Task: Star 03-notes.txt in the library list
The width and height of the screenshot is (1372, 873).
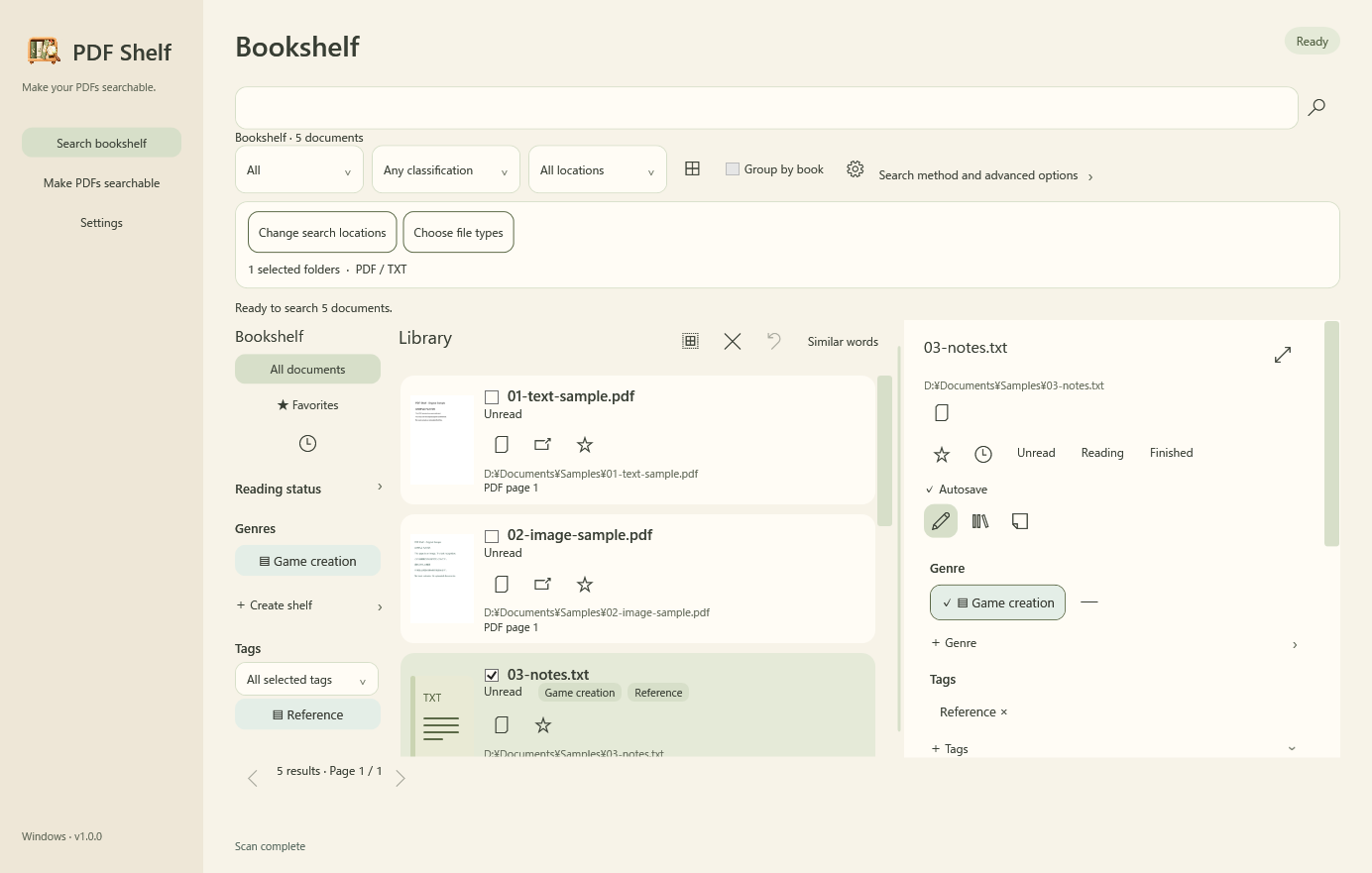Action: click(543, 725)
